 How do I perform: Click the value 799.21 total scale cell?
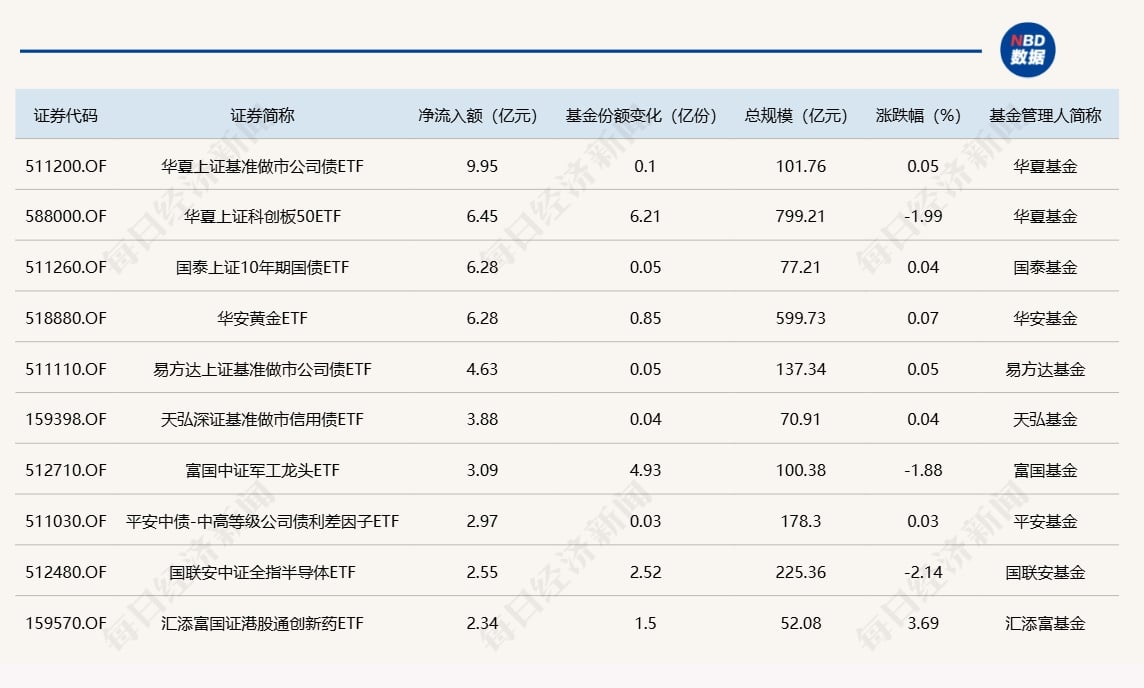pyautogui.click(x=798, y=216)
